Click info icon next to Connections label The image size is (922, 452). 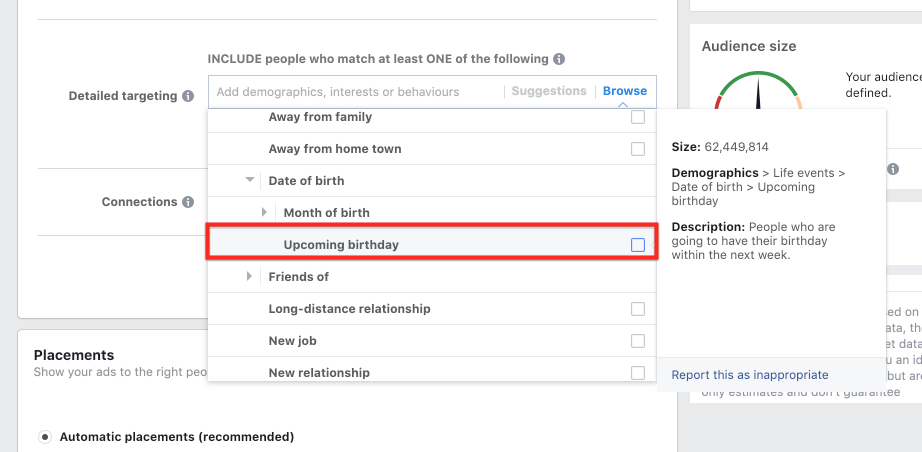point(188,202)
